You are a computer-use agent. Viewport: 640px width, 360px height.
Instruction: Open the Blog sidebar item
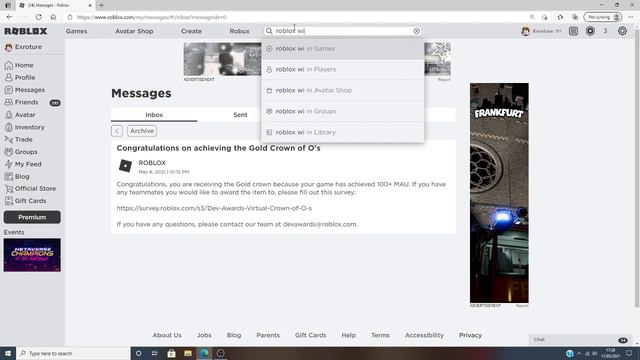click(x=17, y=176)
